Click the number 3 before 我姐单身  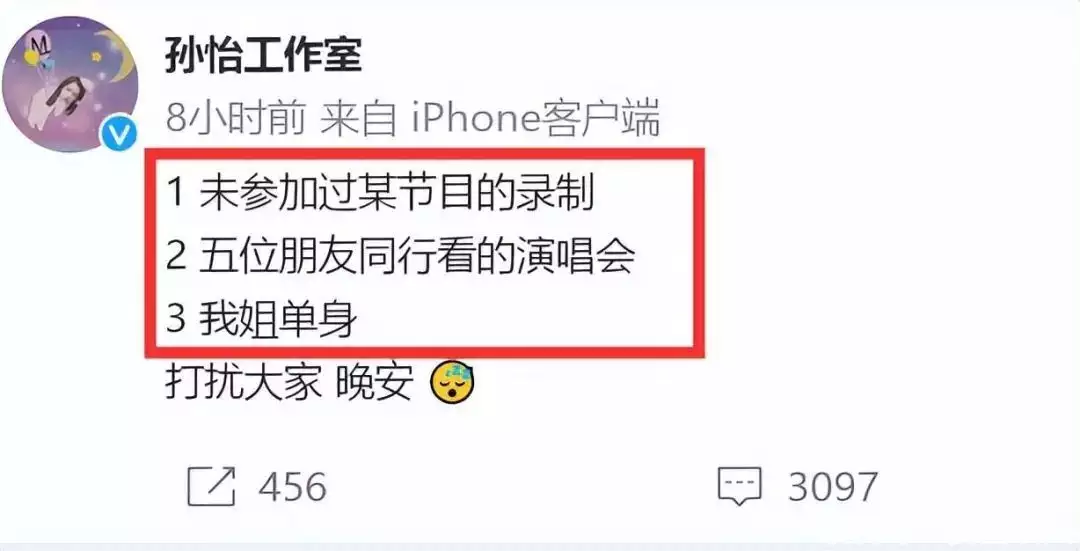(176, 320)
